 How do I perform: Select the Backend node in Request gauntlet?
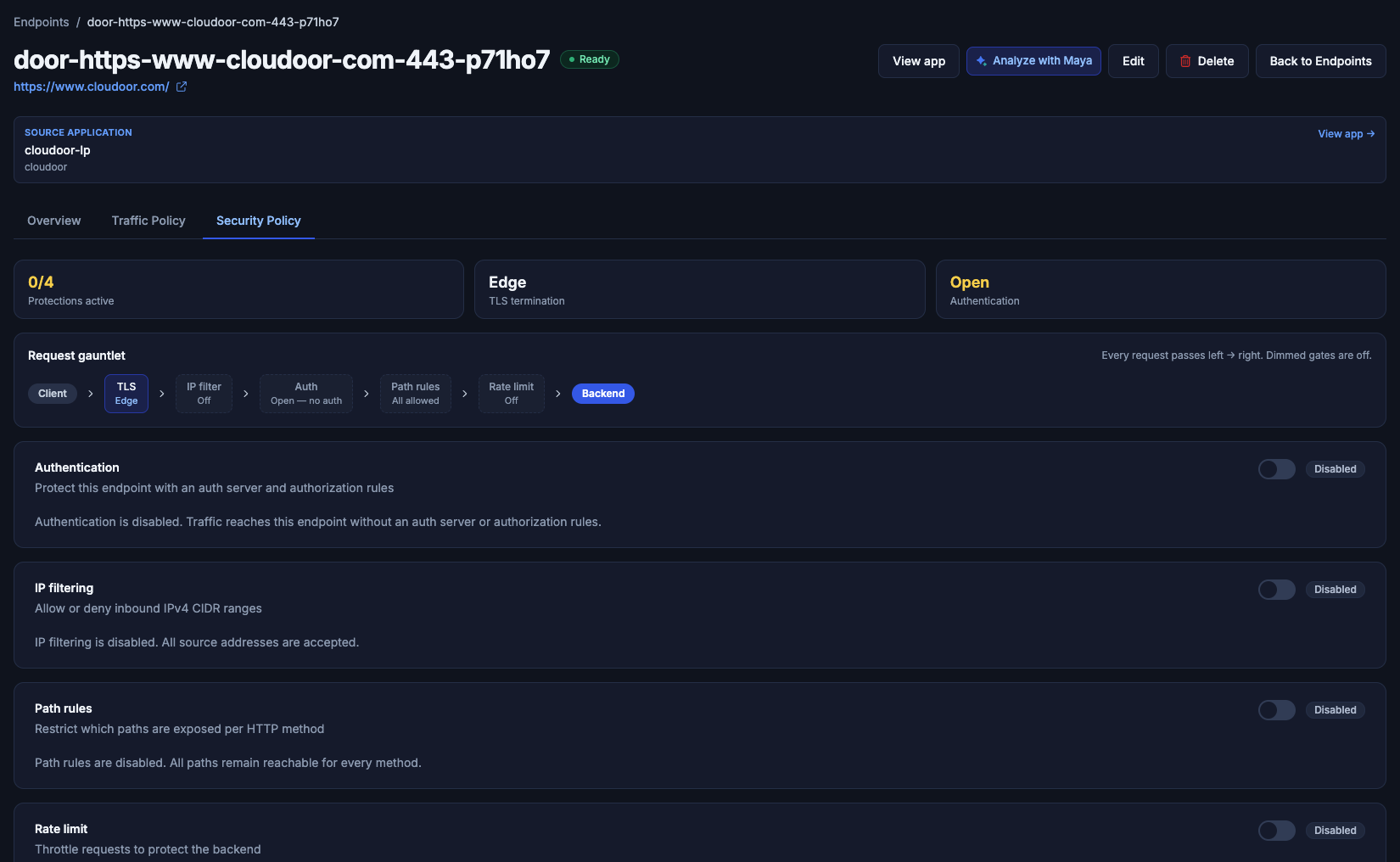click(603, 394)
